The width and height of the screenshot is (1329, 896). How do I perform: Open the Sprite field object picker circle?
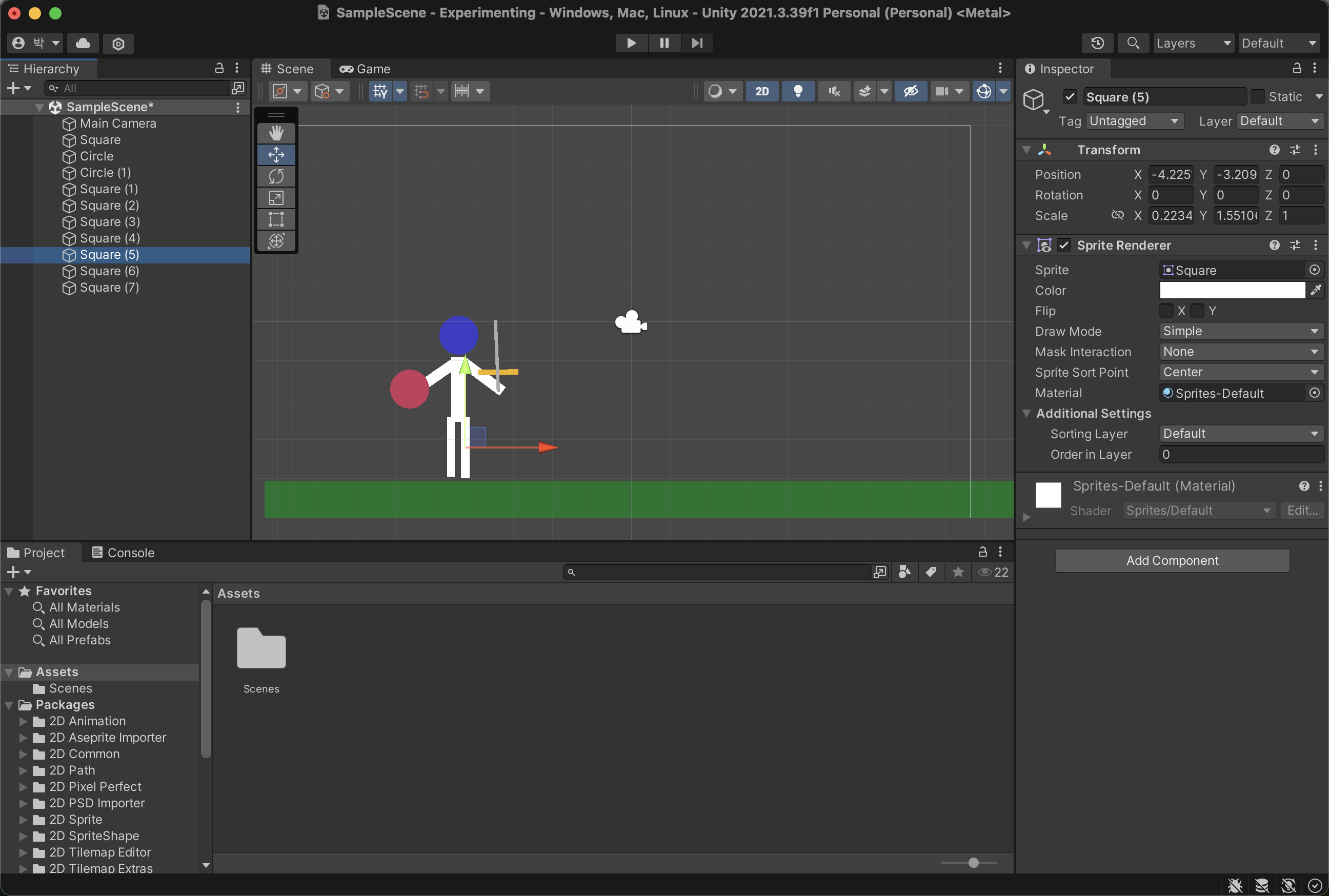click(x=1315, y=270)
